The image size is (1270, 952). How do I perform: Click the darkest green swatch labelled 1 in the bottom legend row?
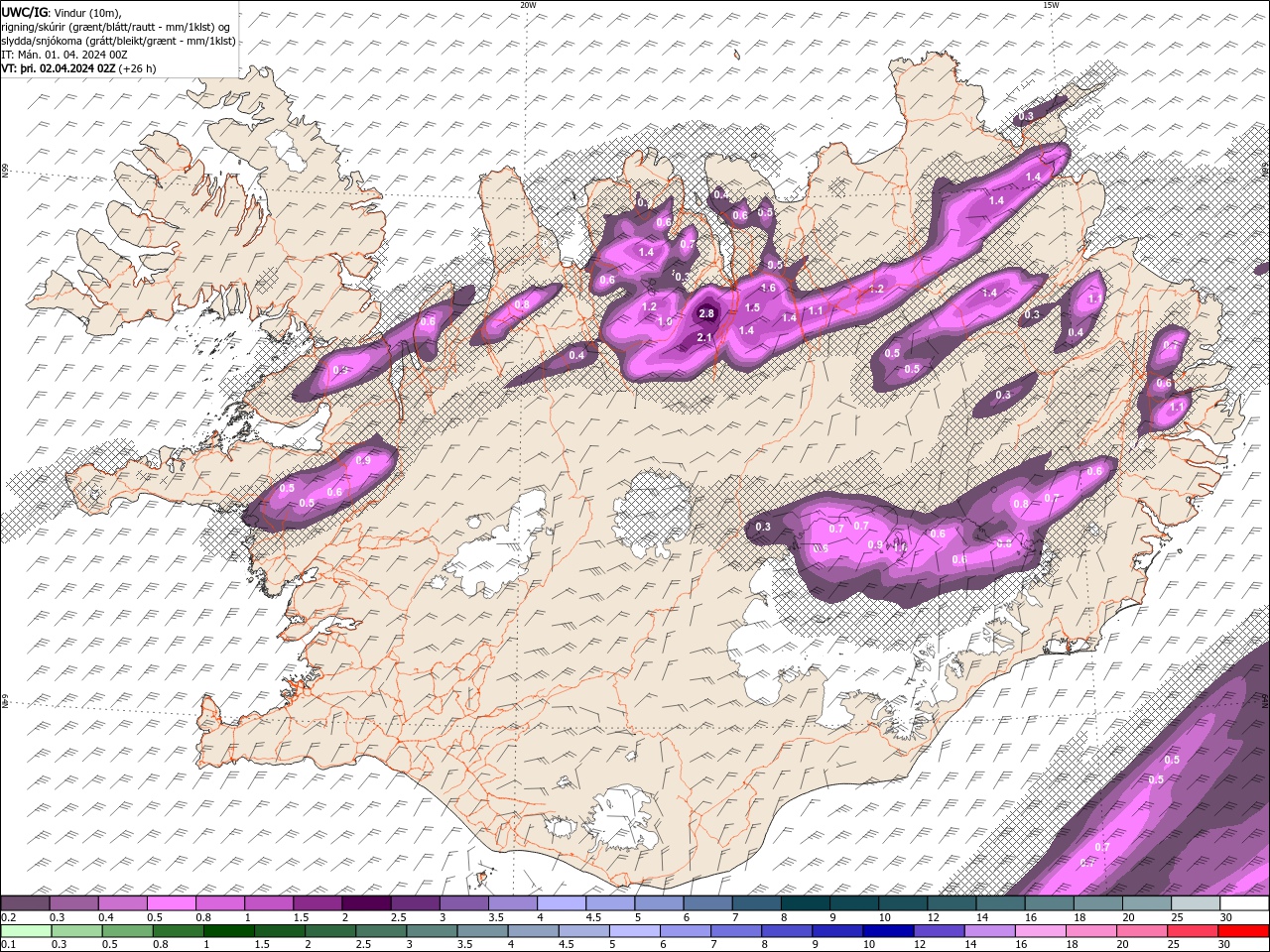click(227, 931)
